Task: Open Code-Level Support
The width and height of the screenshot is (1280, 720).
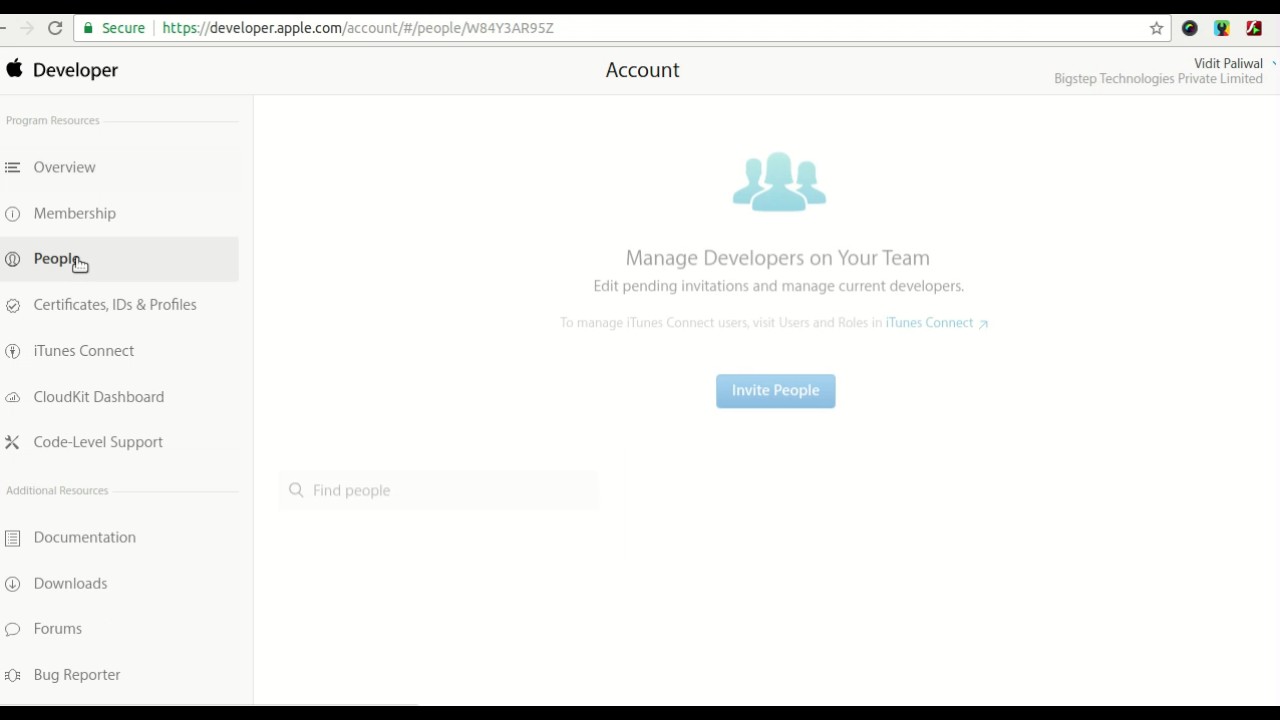Action: coord(98,442)
